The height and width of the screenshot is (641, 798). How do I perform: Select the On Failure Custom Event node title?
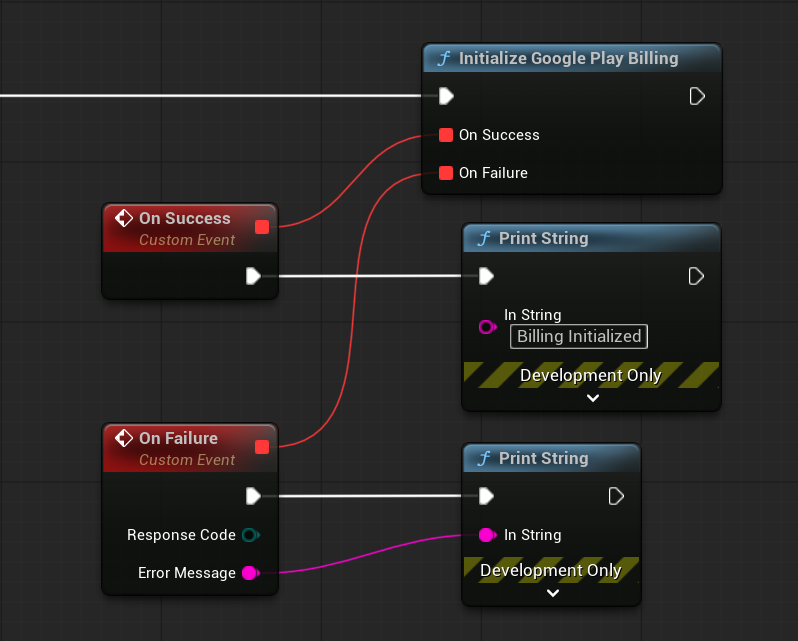(178, 438)
